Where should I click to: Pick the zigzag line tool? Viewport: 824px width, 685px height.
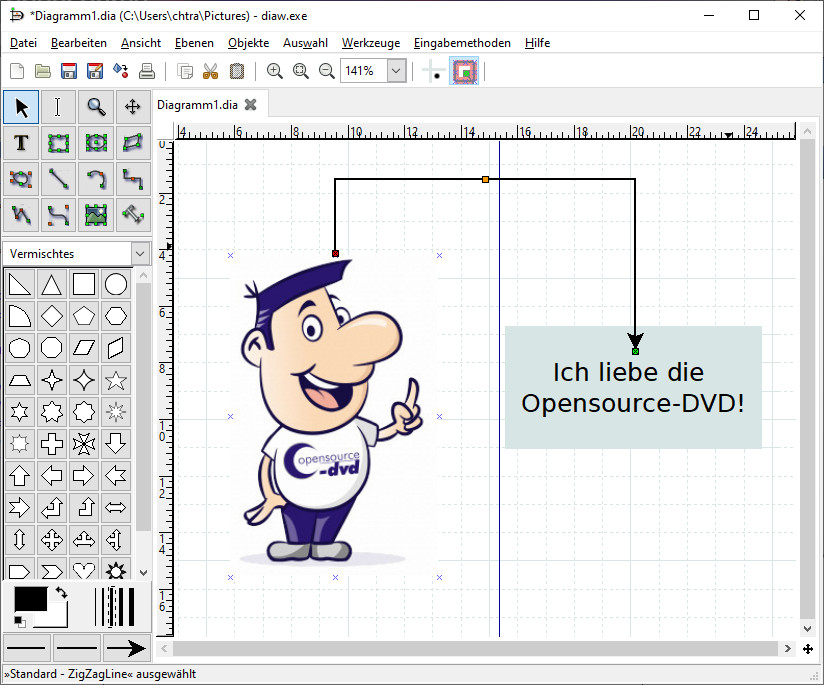(132, 179)
